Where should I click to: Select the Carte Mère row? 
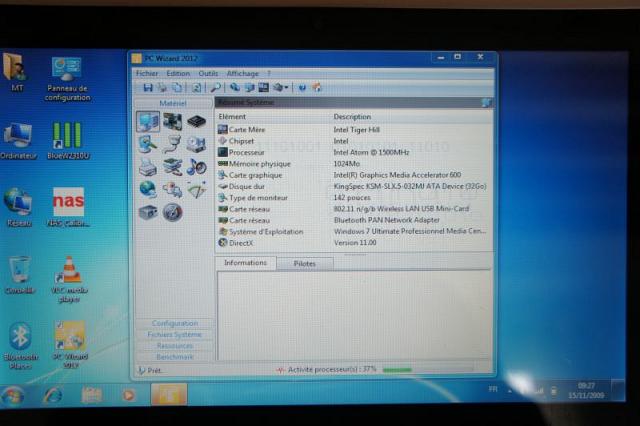(354, 130)
